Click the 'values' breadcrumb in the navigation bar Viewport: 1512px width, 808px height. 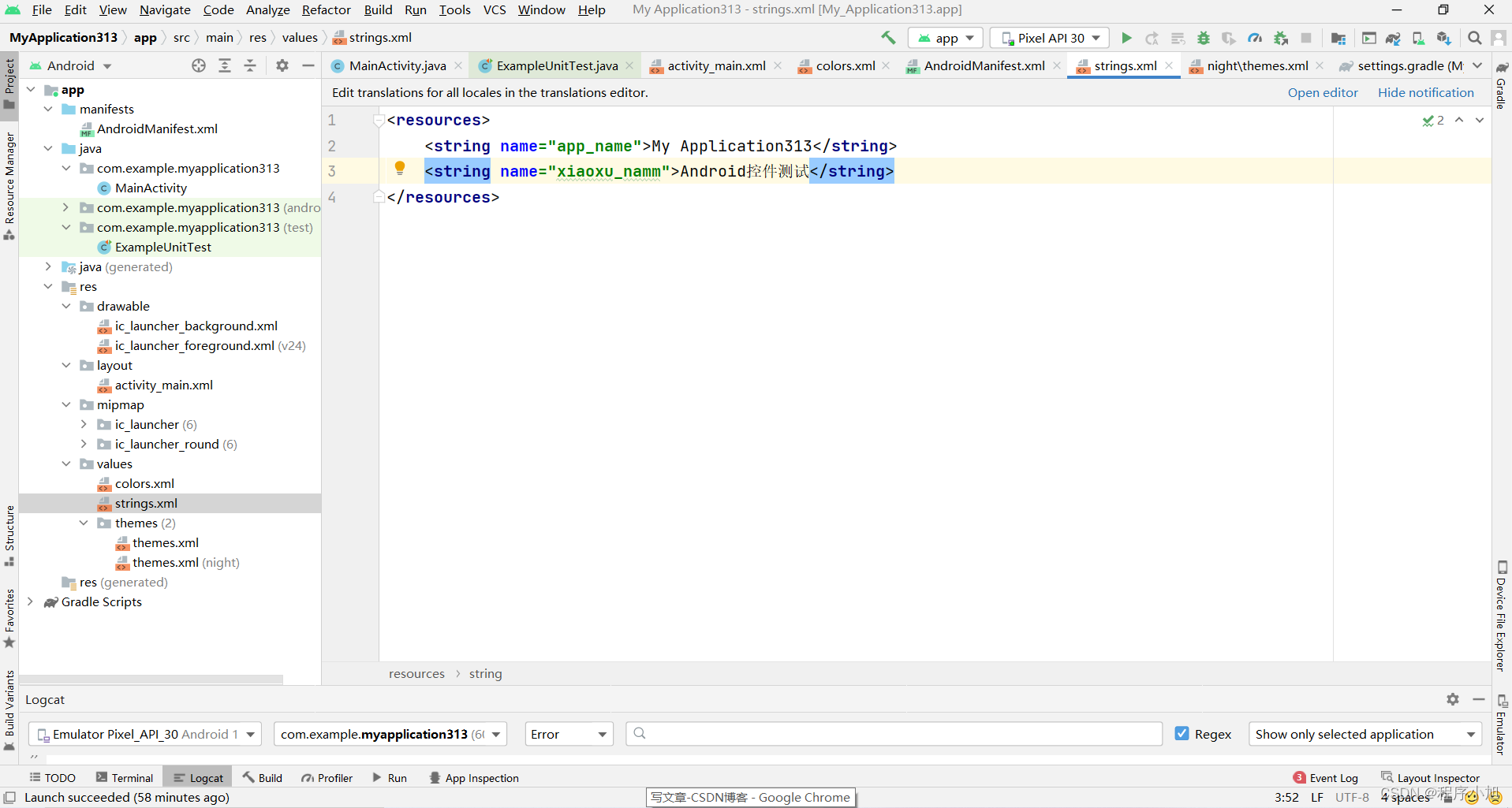coord(300,37)
